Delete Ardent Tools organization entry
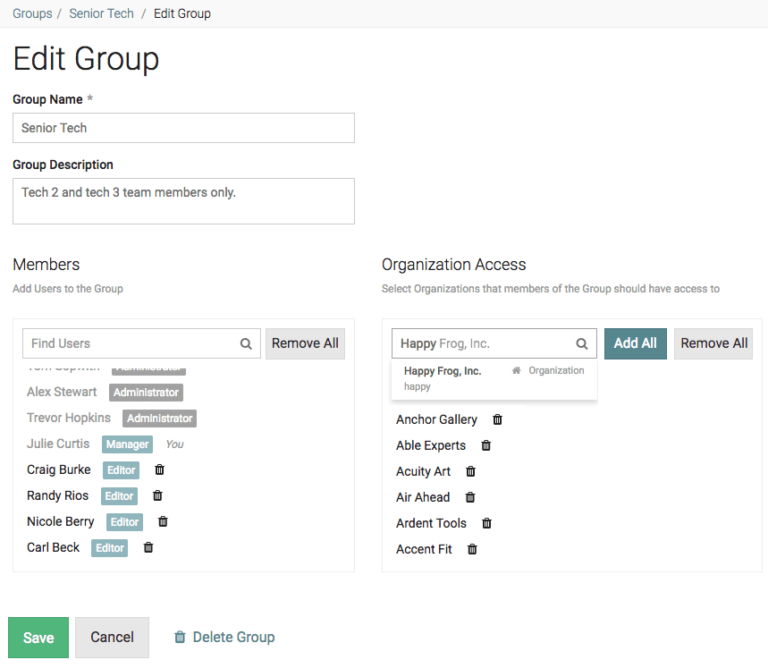Viewport: 768px width, 668px height. click(487, 524)
